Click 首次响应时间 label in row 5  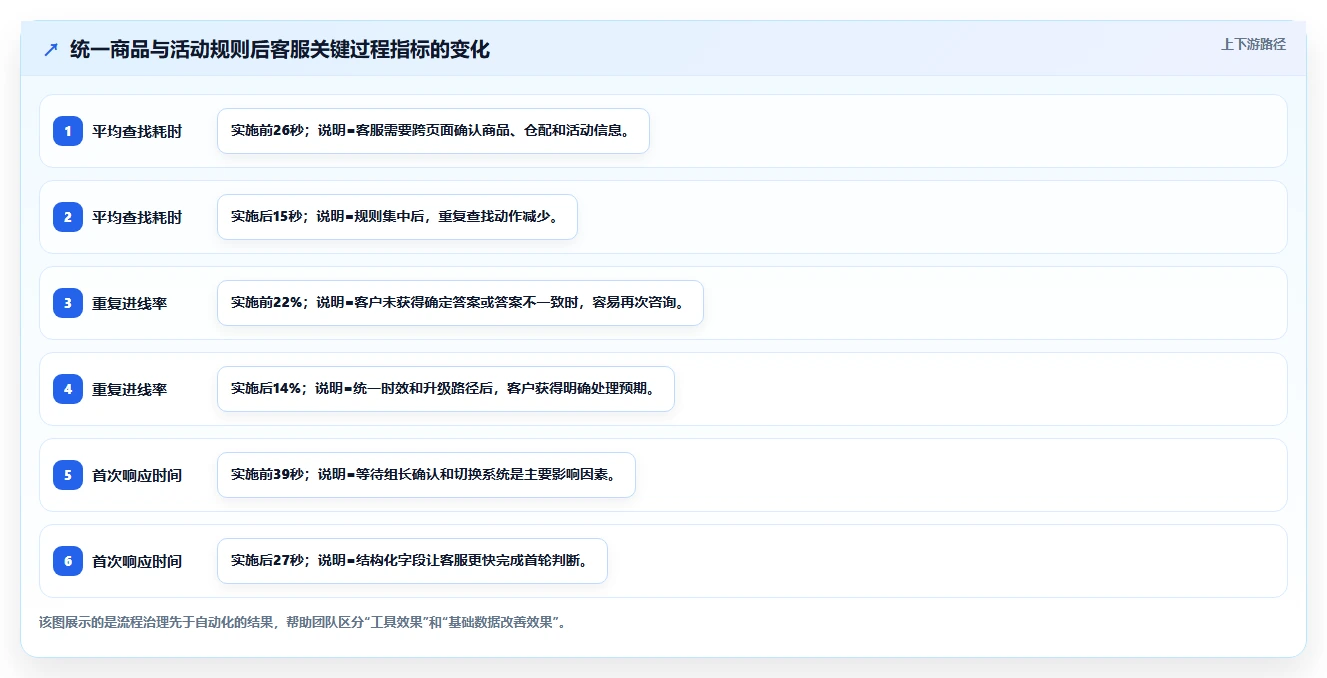pyautogui.click(x=137, y=476)
